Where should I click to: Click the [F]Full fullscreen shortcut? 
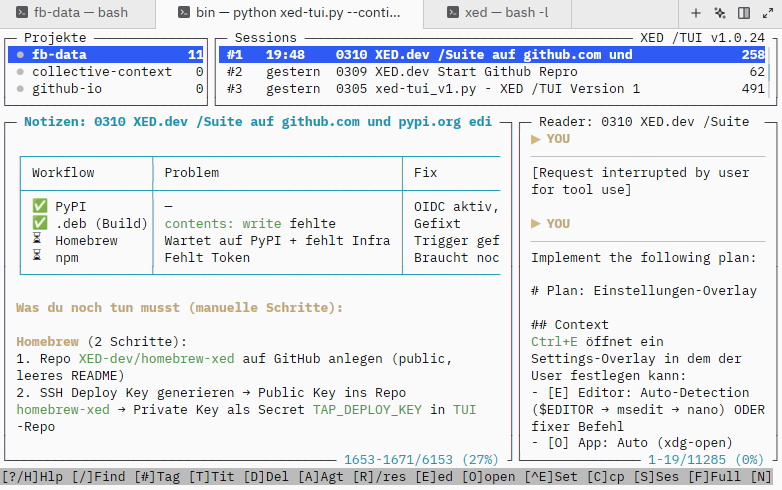tap(715, 477)
